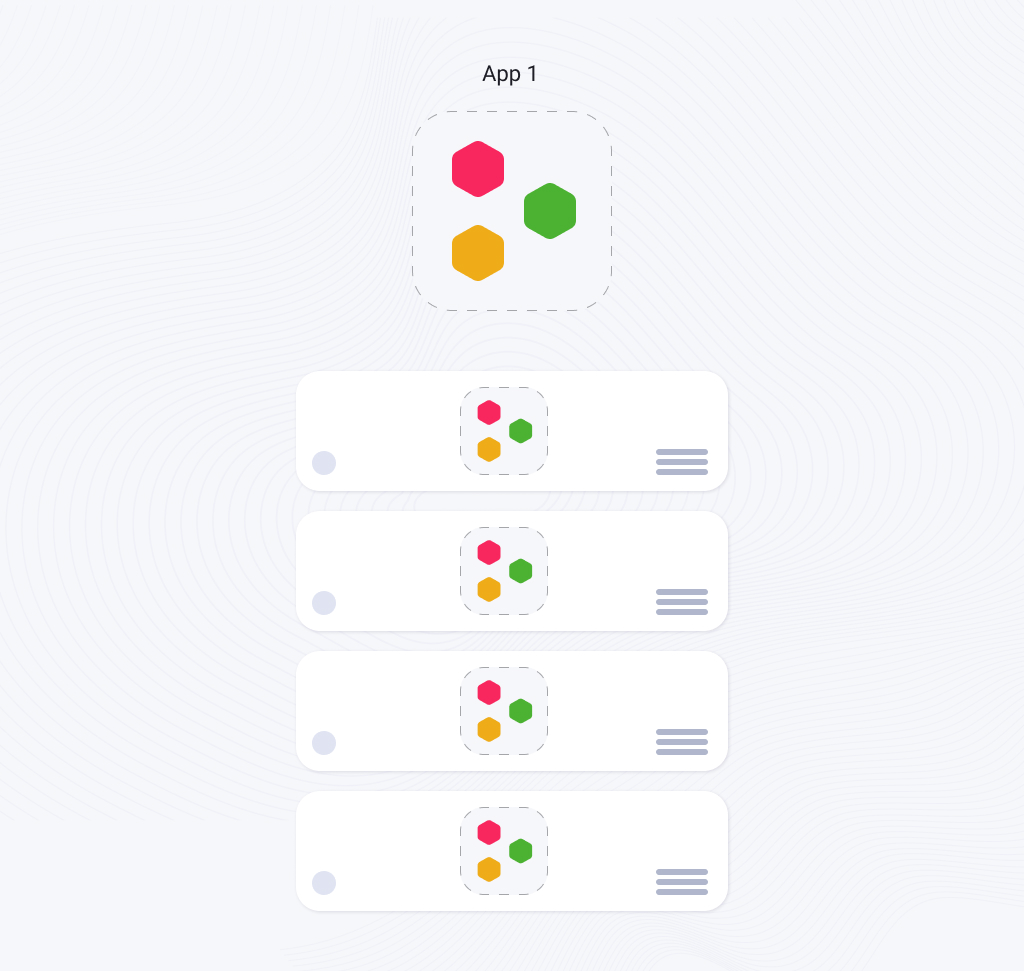
Task: Click the red hexagon in the fourth card
Action: tap(489, 833)
